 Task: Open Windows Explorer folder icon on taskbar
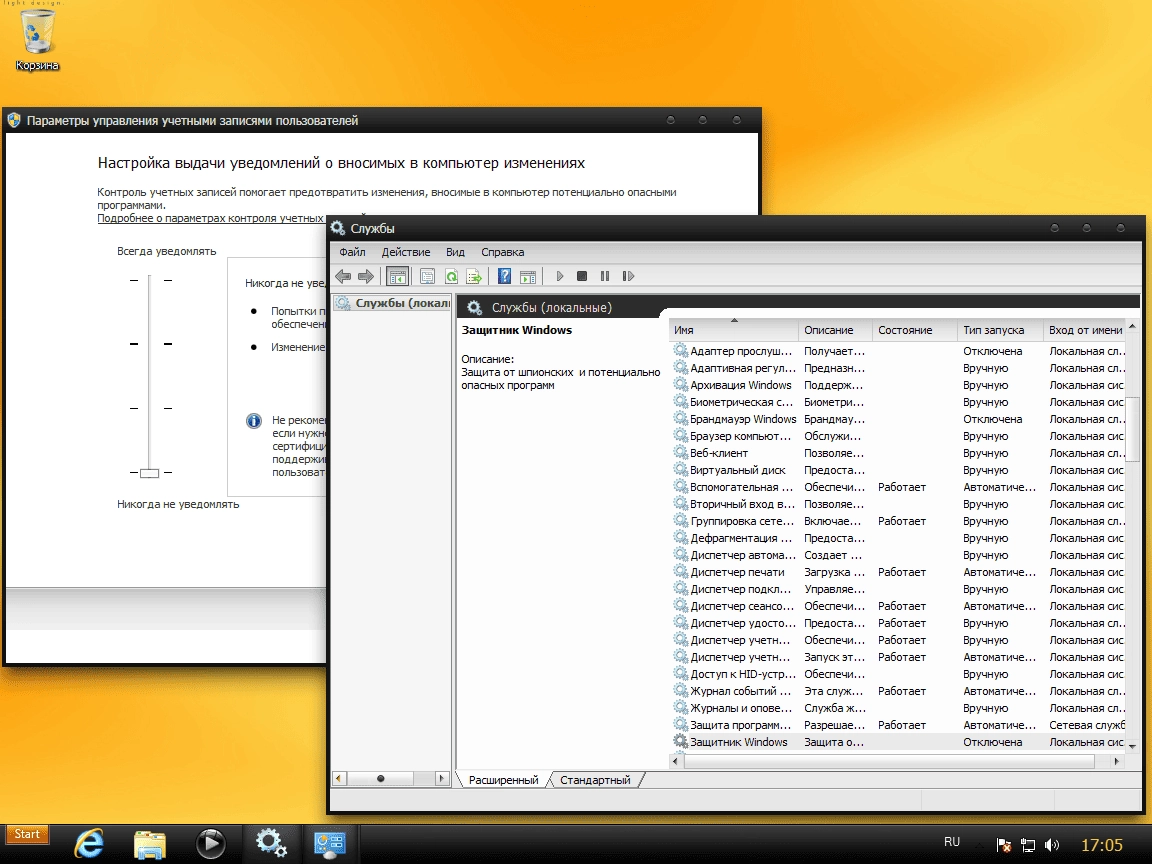pyautogui.click(x=150, y=843)
